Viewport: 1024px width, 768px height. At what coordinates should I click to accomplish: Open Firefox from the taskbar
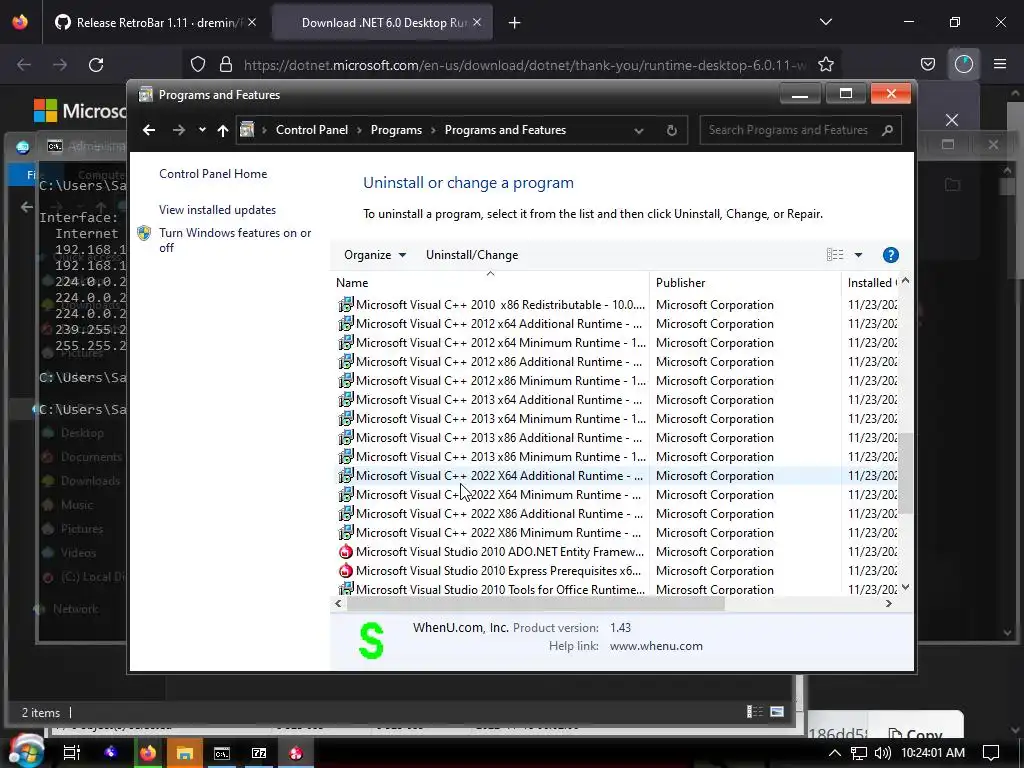148,753
